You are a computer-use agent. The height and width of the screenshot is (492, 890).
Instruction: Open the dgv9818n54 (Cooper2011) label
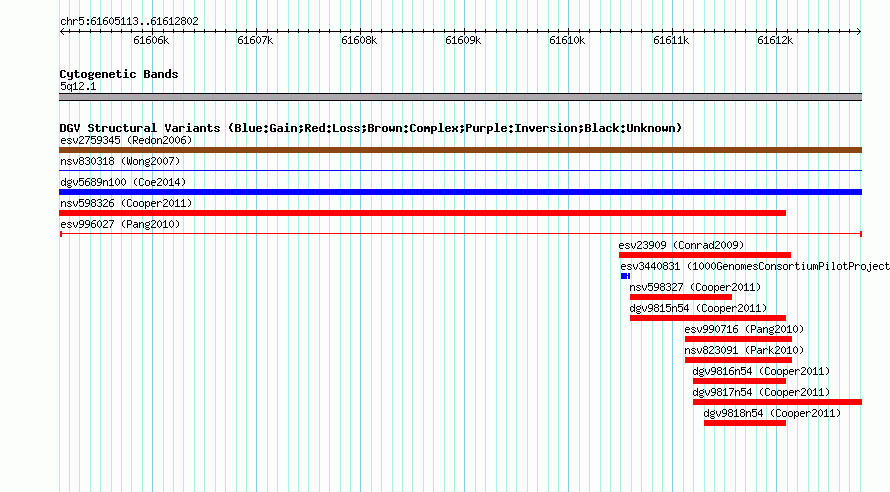point(772,413)
